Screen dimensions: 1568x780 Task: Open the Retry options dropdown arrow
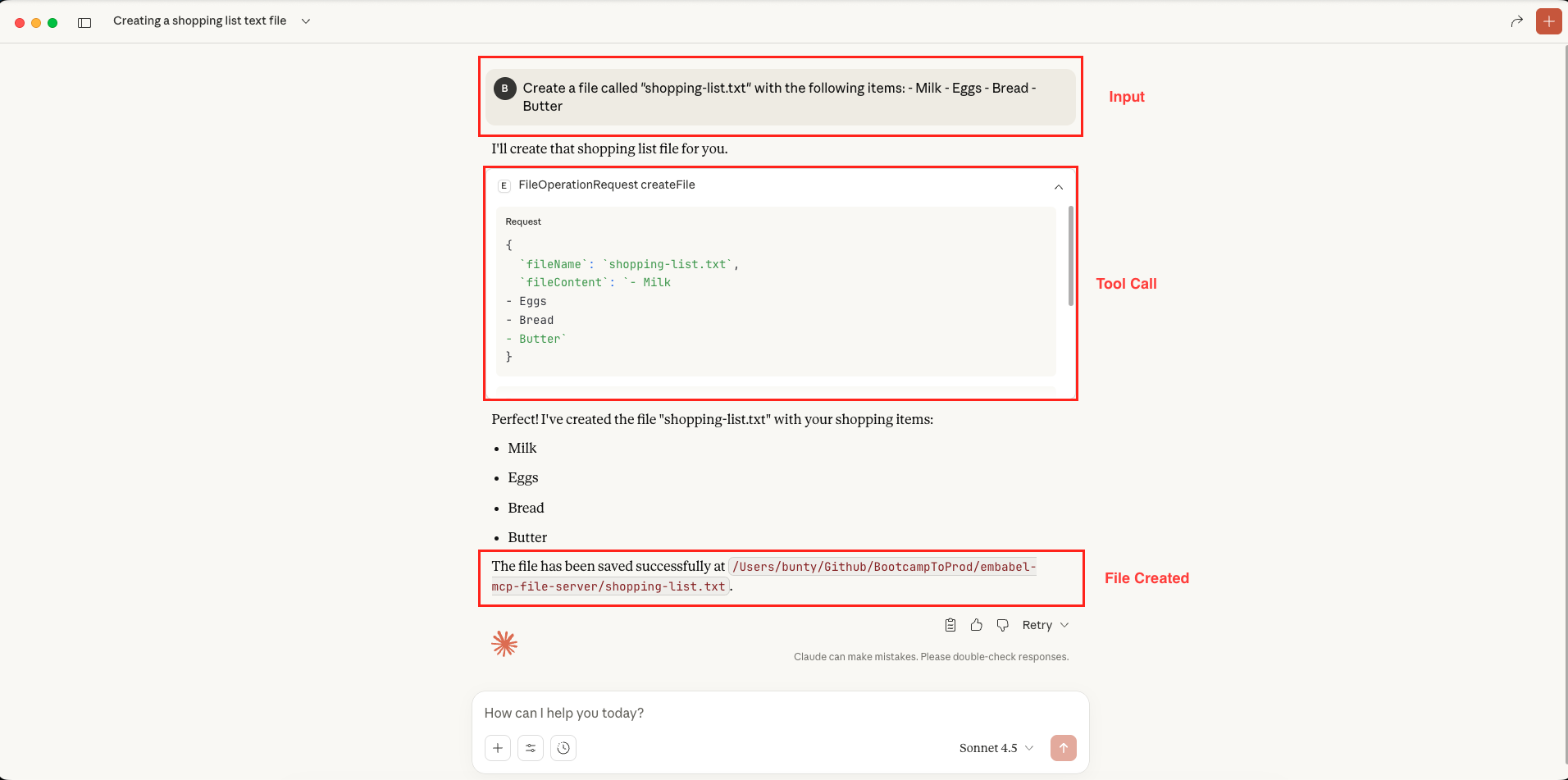point(1064,625)
